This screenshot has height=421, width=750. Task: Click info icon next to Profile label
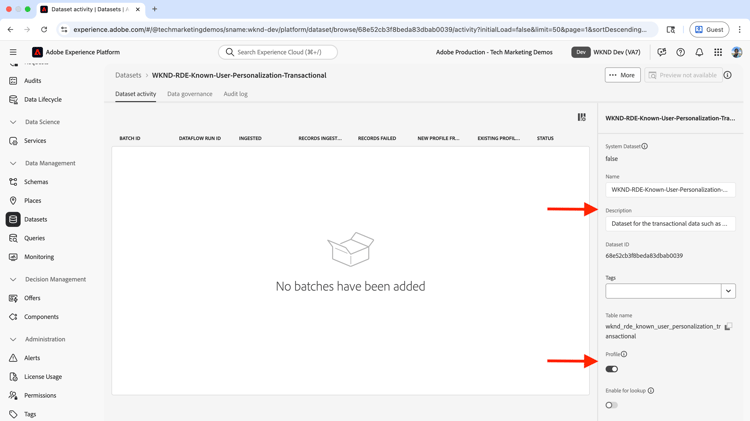coord(624,354)
